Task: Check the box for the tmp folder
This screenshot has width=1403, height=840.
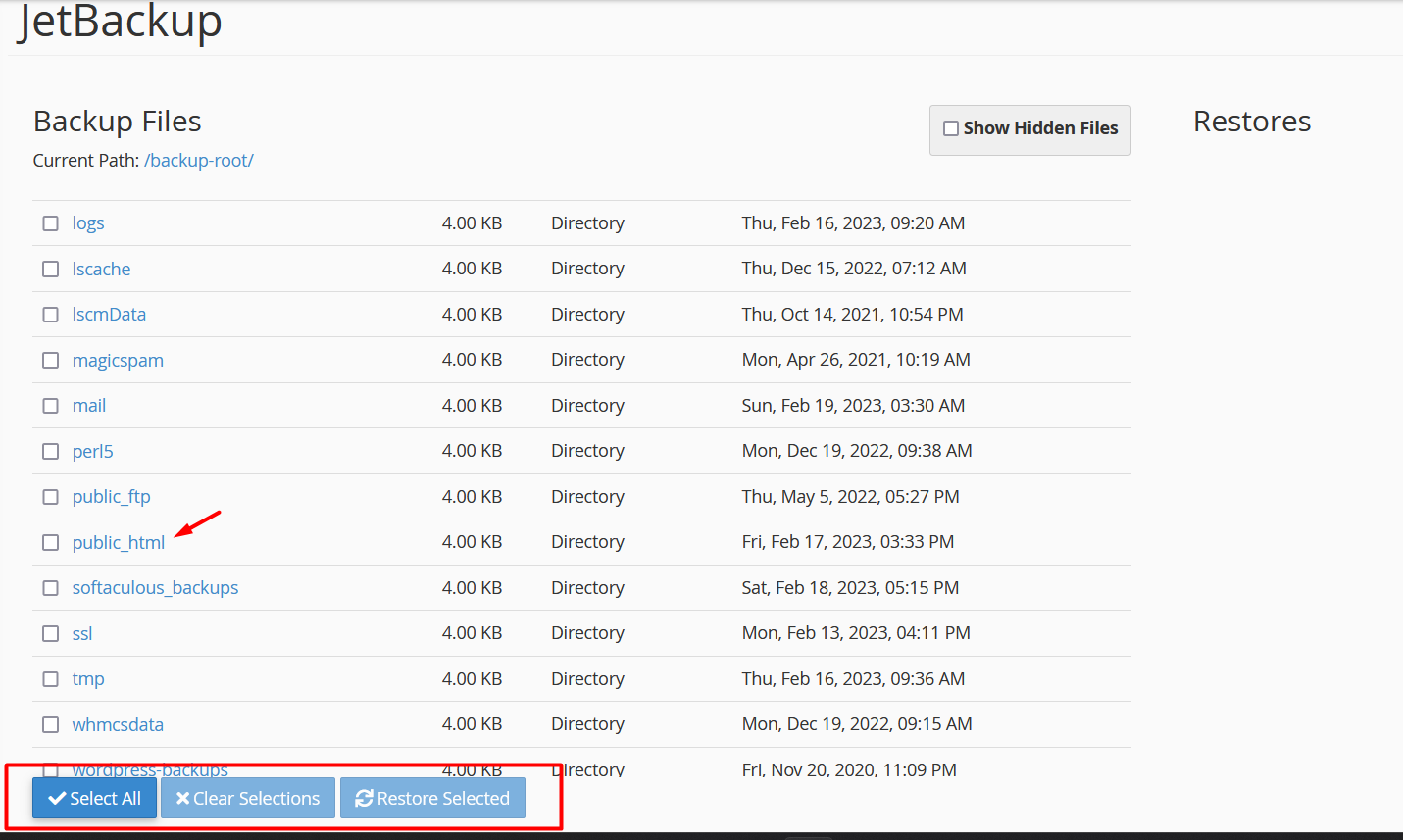Action: [x=50, y=678]
